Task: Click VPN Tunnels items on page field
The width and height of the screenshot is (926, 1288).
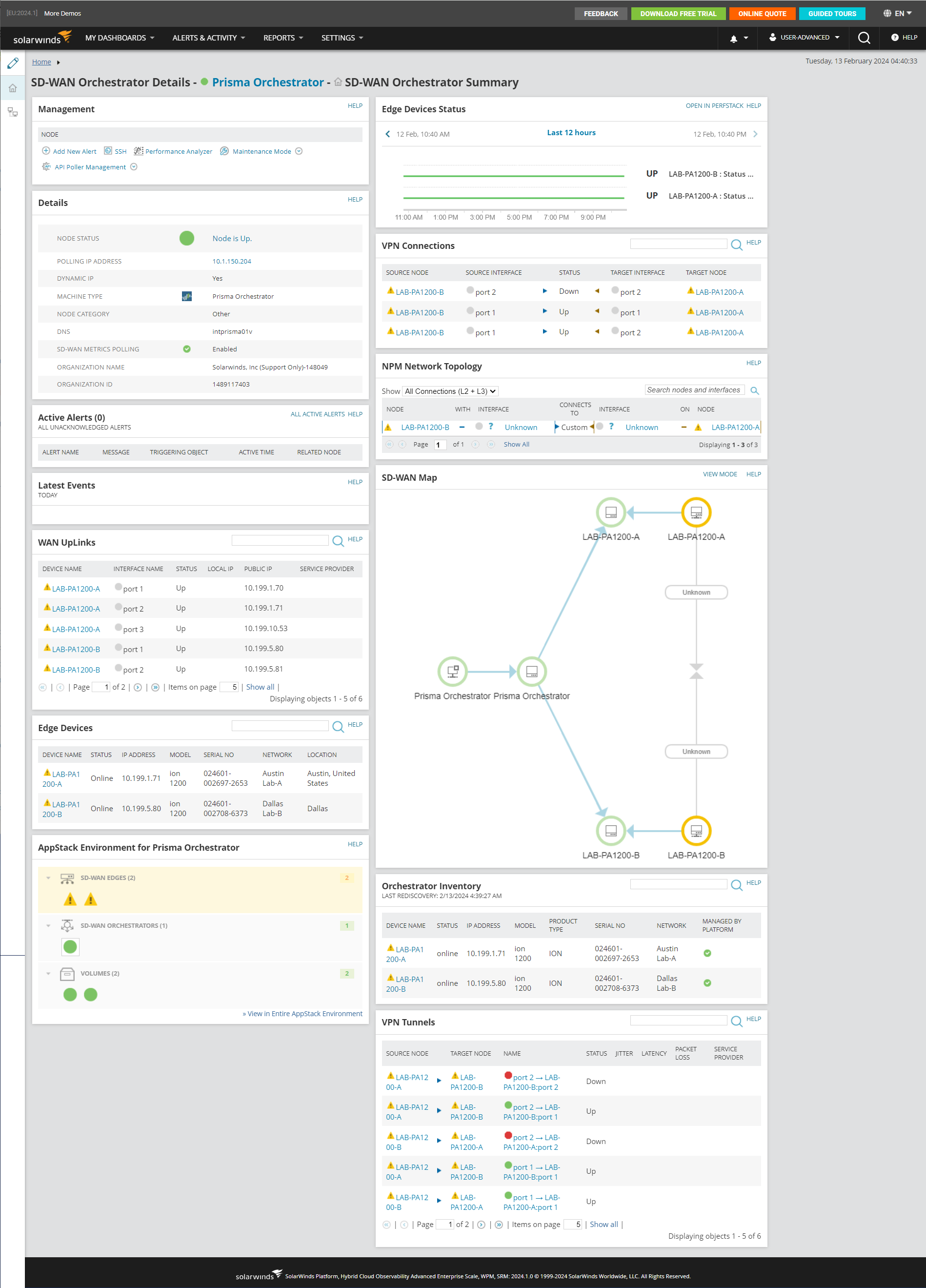Action: (x=572, y=1225)
